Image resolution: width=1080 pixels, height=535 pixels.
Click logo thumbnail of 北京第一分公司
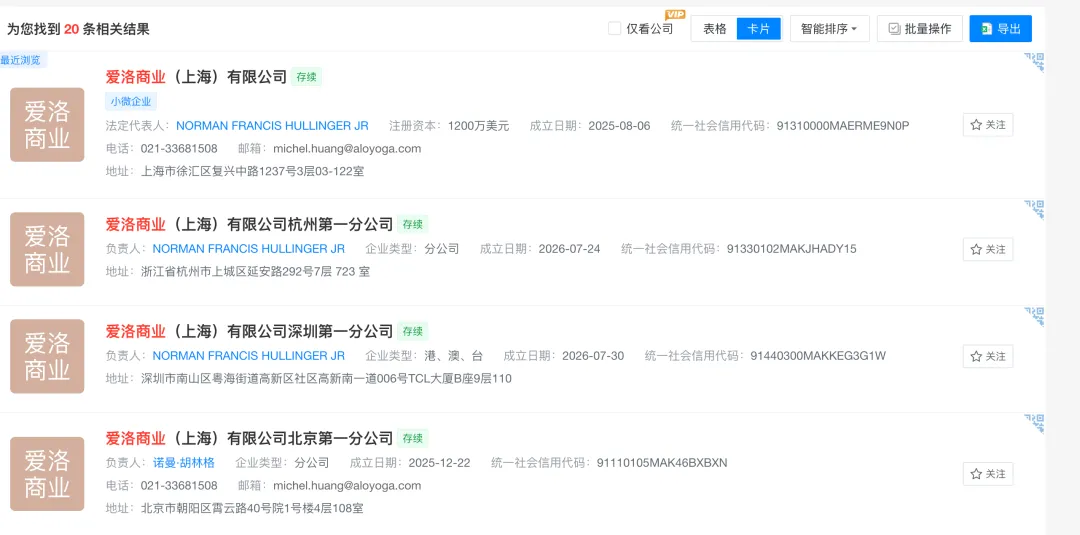coord(47,474)
